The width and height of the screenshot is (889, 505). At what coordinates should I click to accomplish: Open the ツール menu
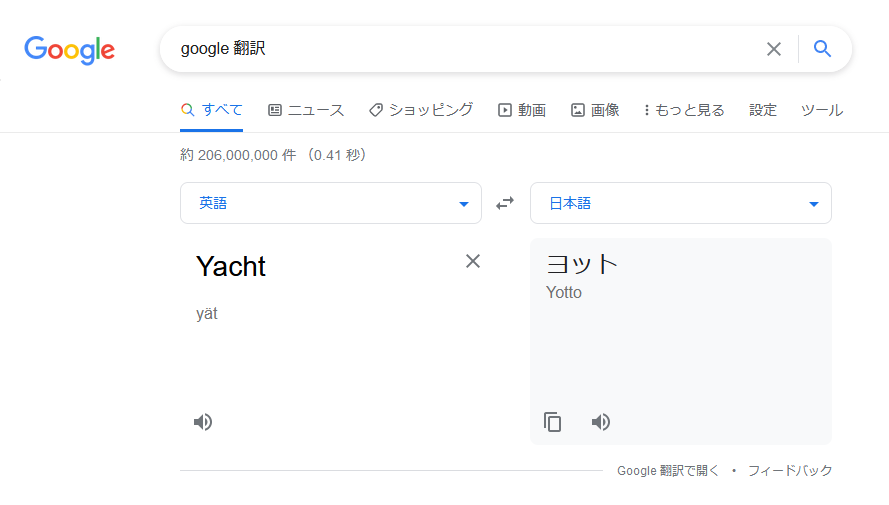[x=822, y=110]
